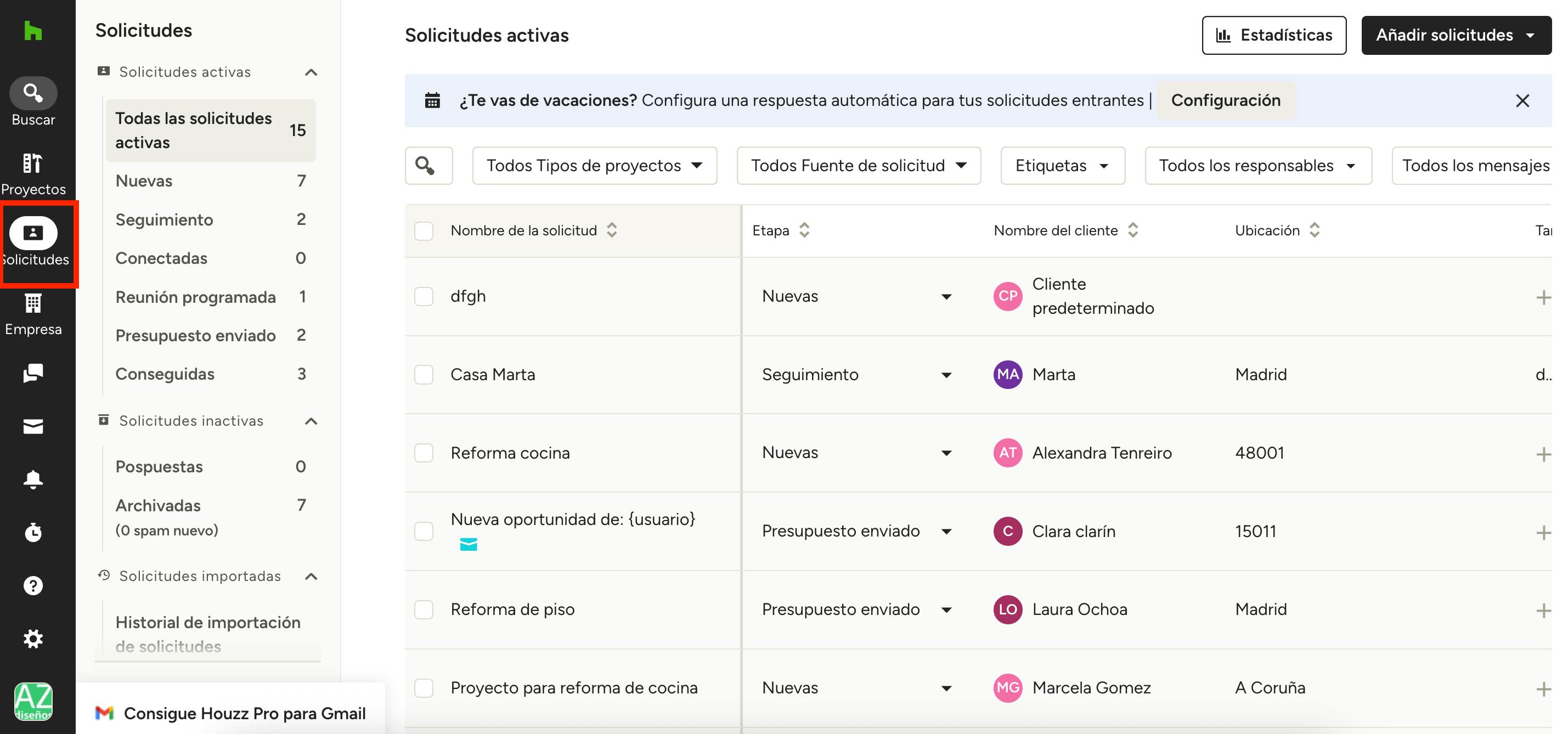Open Añadir solicitudes dropdown button
This screenshot has height=734, width=1568.
click(x=1456, y=35)
